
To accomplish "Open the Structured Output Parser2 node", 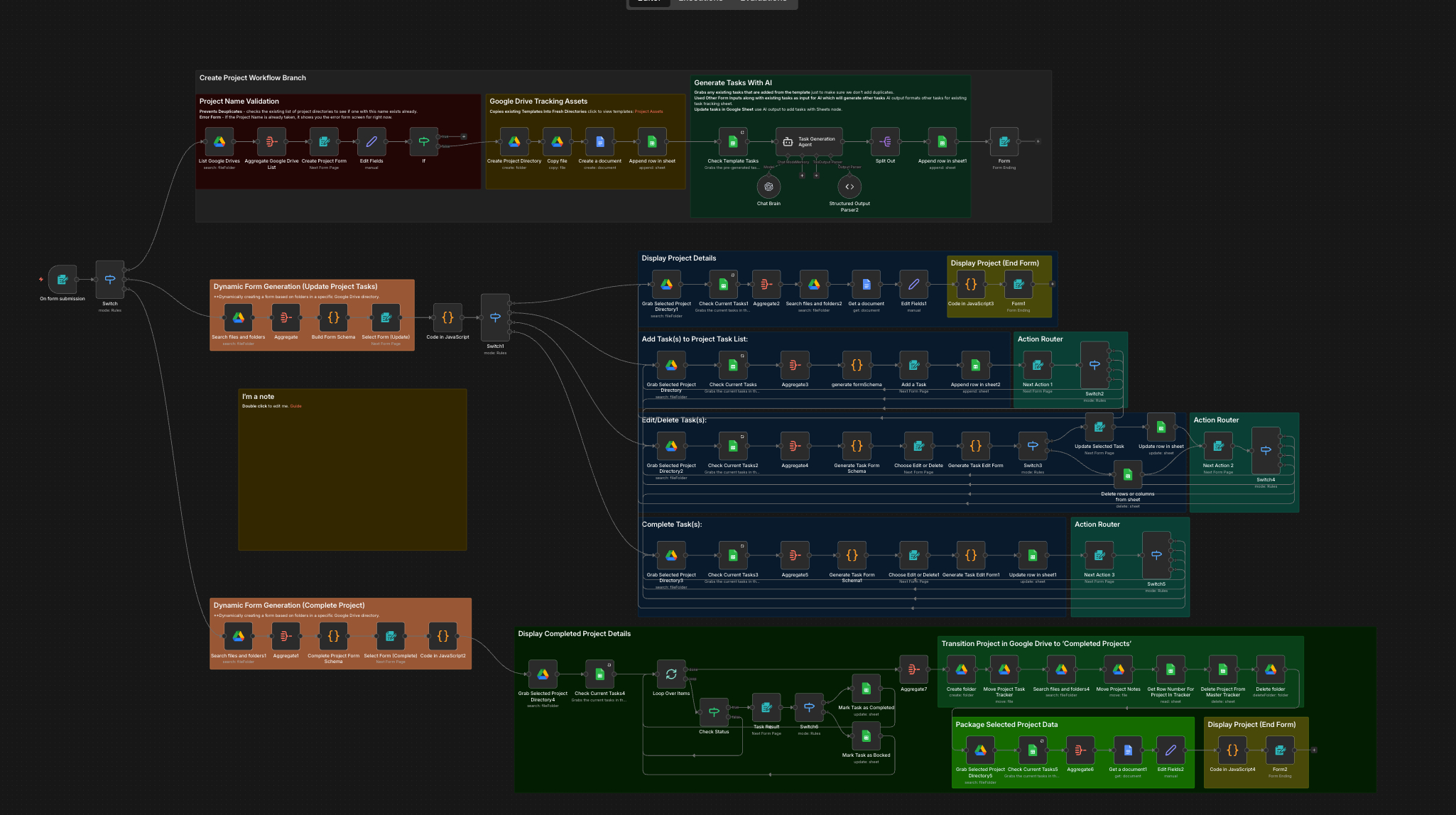I will (849, 187).
